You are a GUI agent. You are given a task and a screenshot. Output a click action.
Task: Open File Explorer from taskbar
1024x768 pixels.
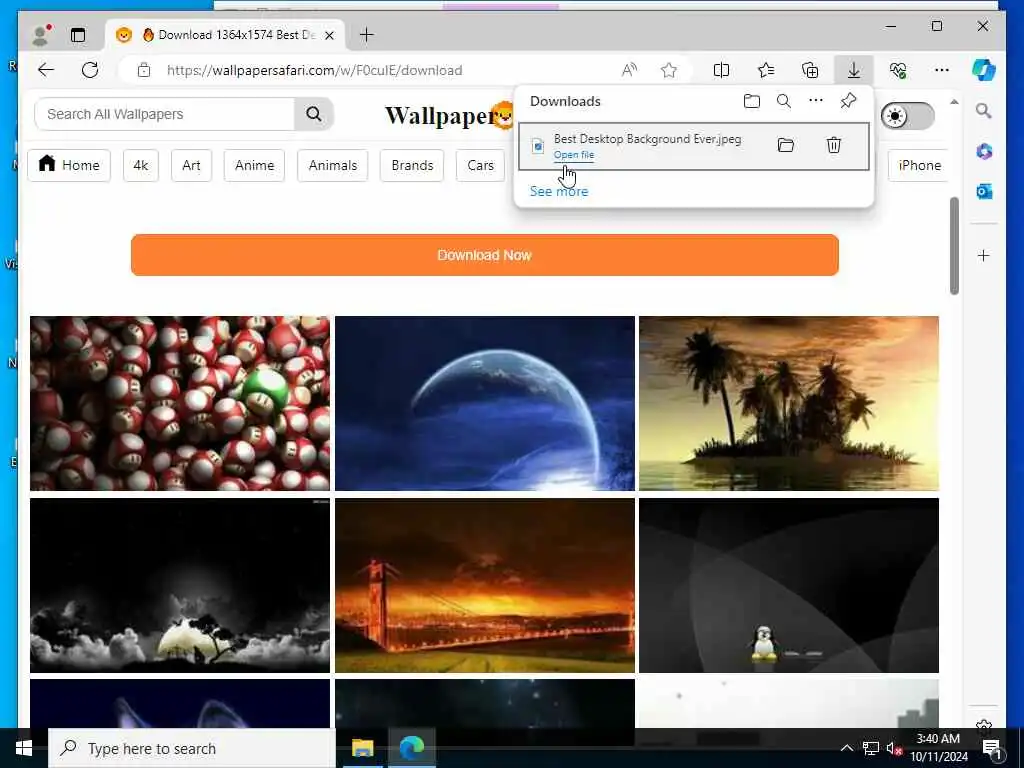(x=362, y=748)
